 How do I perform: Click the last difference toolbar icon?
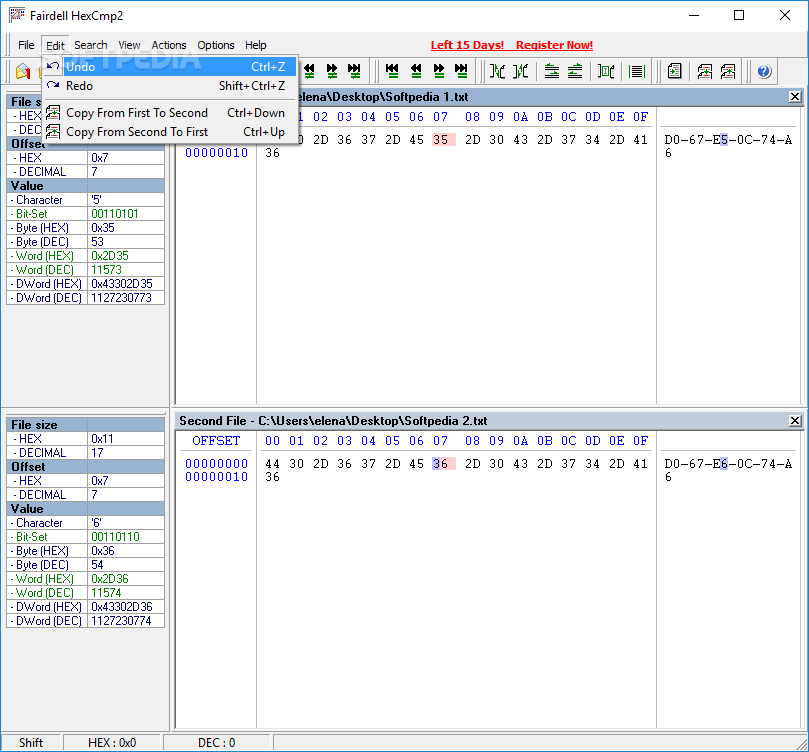coord(354,71)
